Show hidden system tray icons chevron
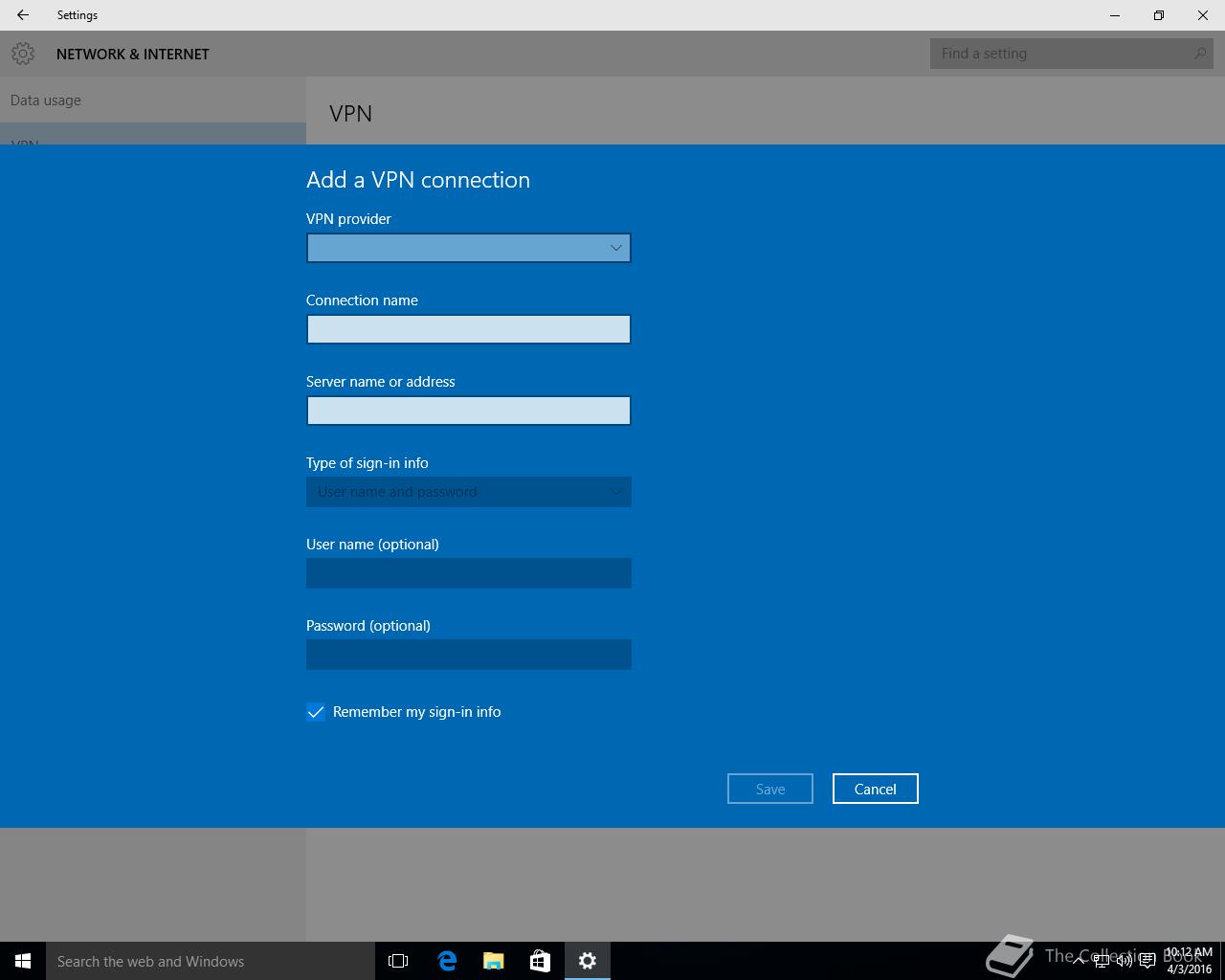The height and width of the screenshot is (980, 1225). click(x=1078, y=961)
